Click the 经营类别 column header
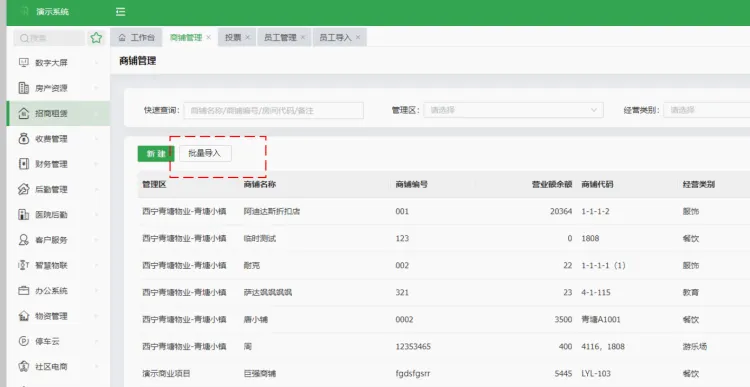 pos(699,184)
